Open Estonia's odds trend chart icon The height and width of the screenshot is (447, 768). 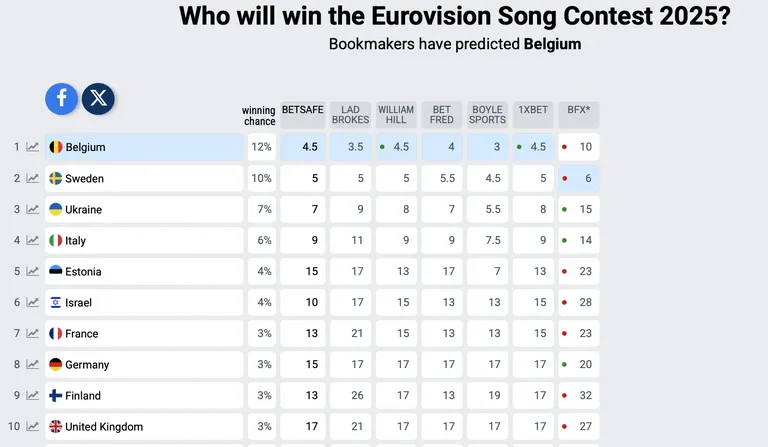pos(32,271)
